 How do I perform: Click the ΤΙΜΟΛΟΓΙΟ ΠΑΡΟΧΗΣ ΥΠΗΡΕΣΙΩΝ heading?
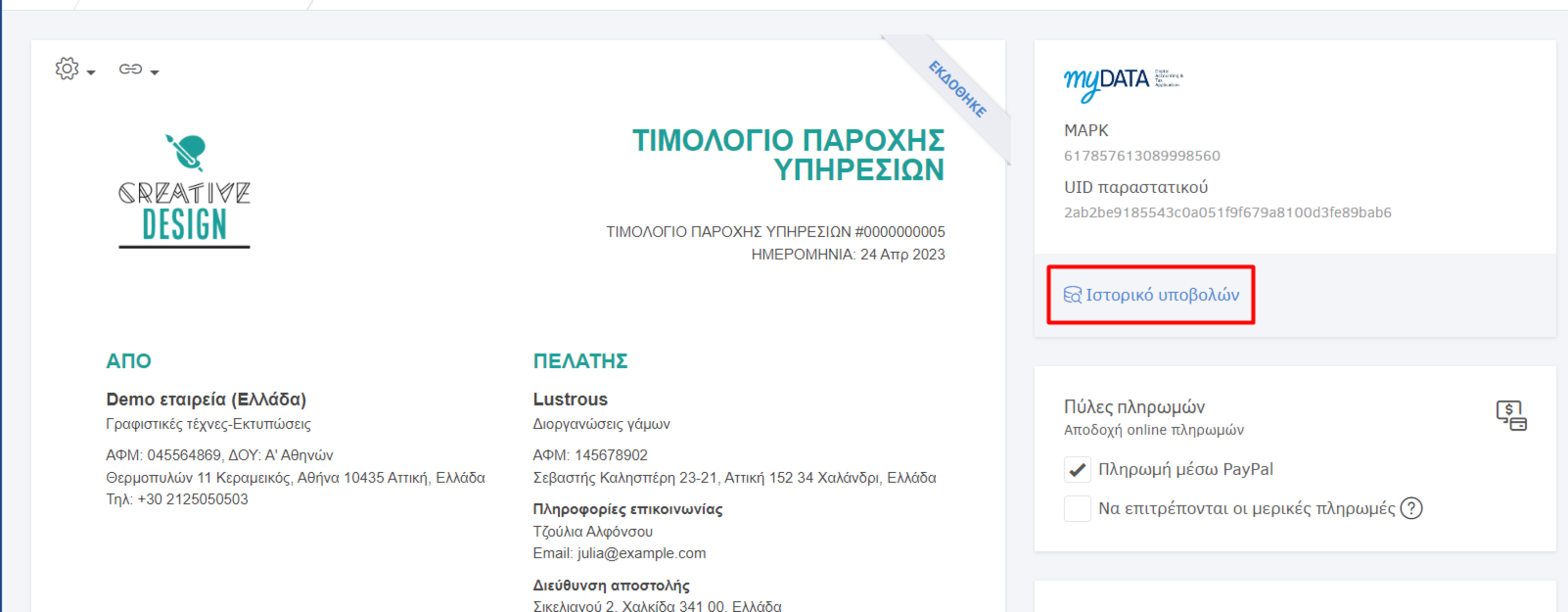tap(788, 154)
